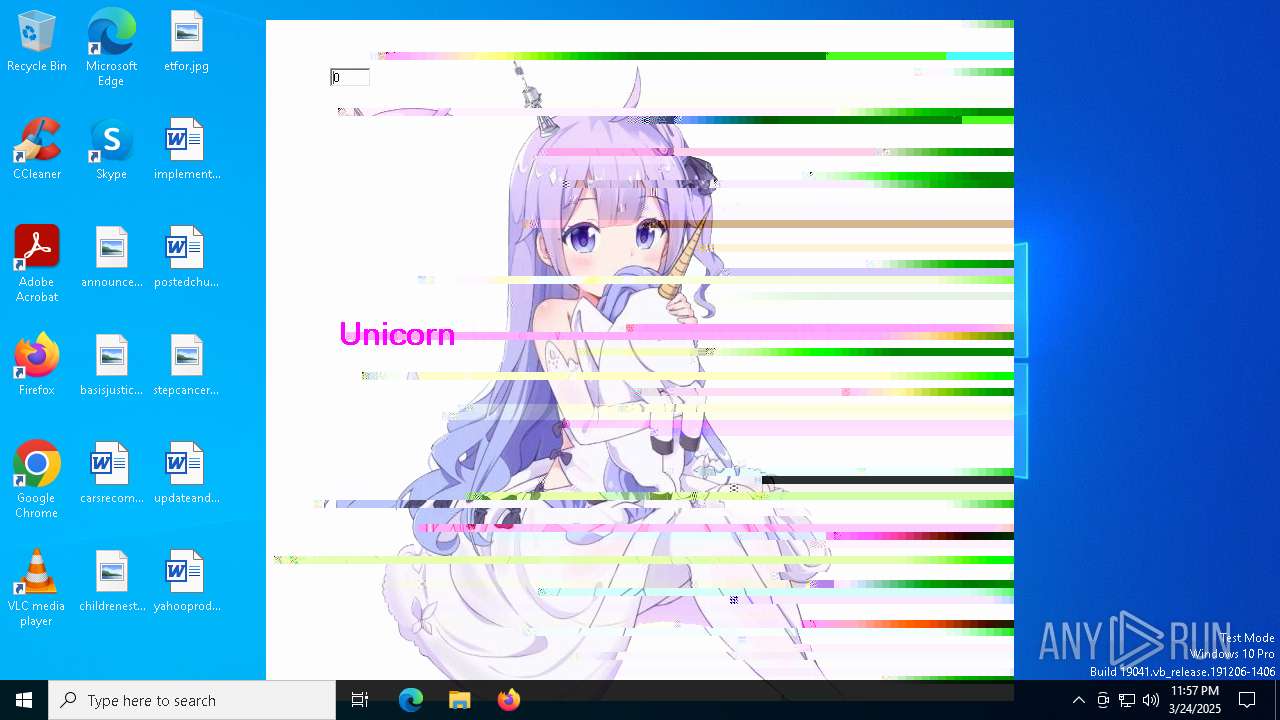Open CCleaner desktop shortcut
Image resolution: width=1280 pixels, height=720 pixels.
37,150
